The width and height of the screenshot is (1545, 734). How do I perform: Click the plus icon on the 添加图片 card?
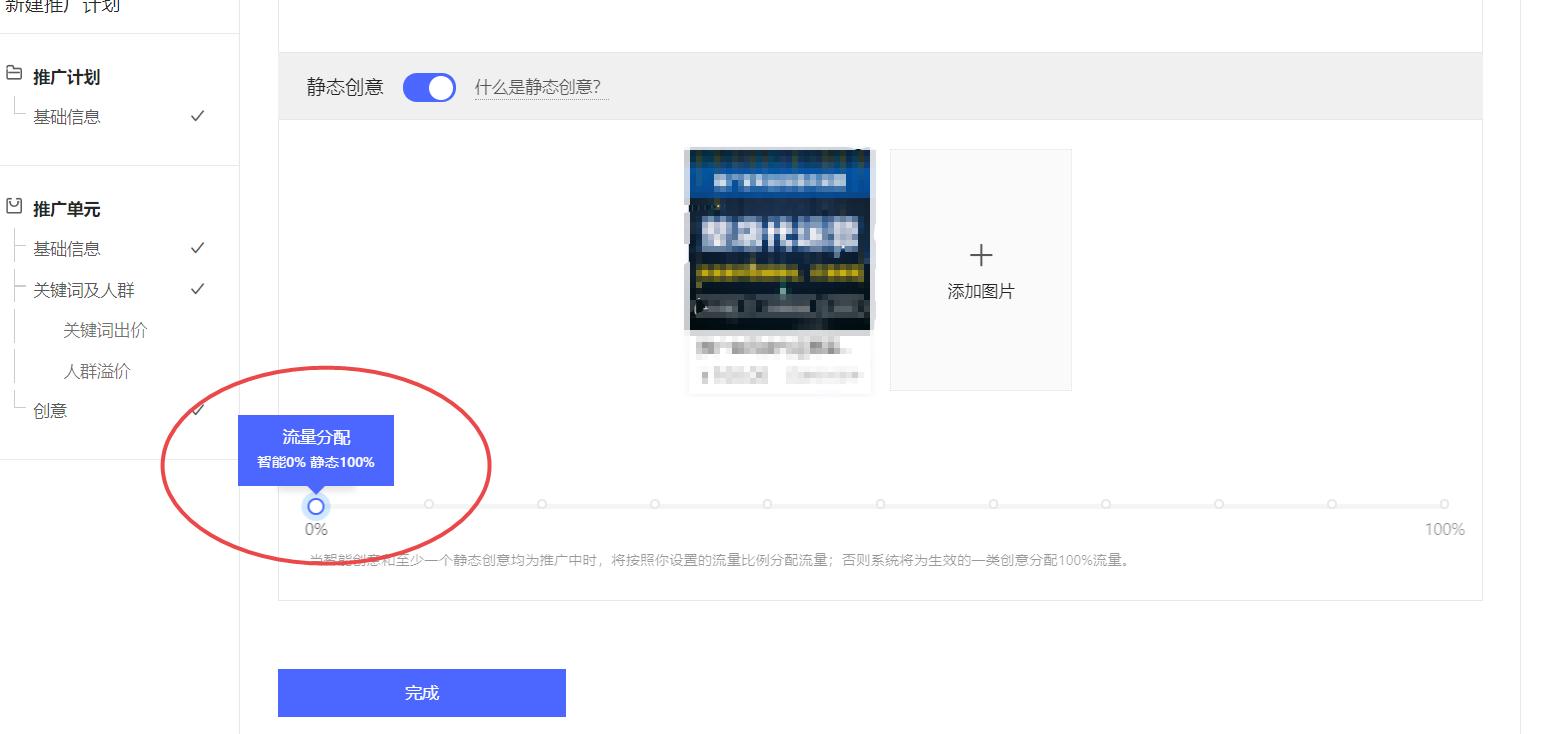(981, 254)
